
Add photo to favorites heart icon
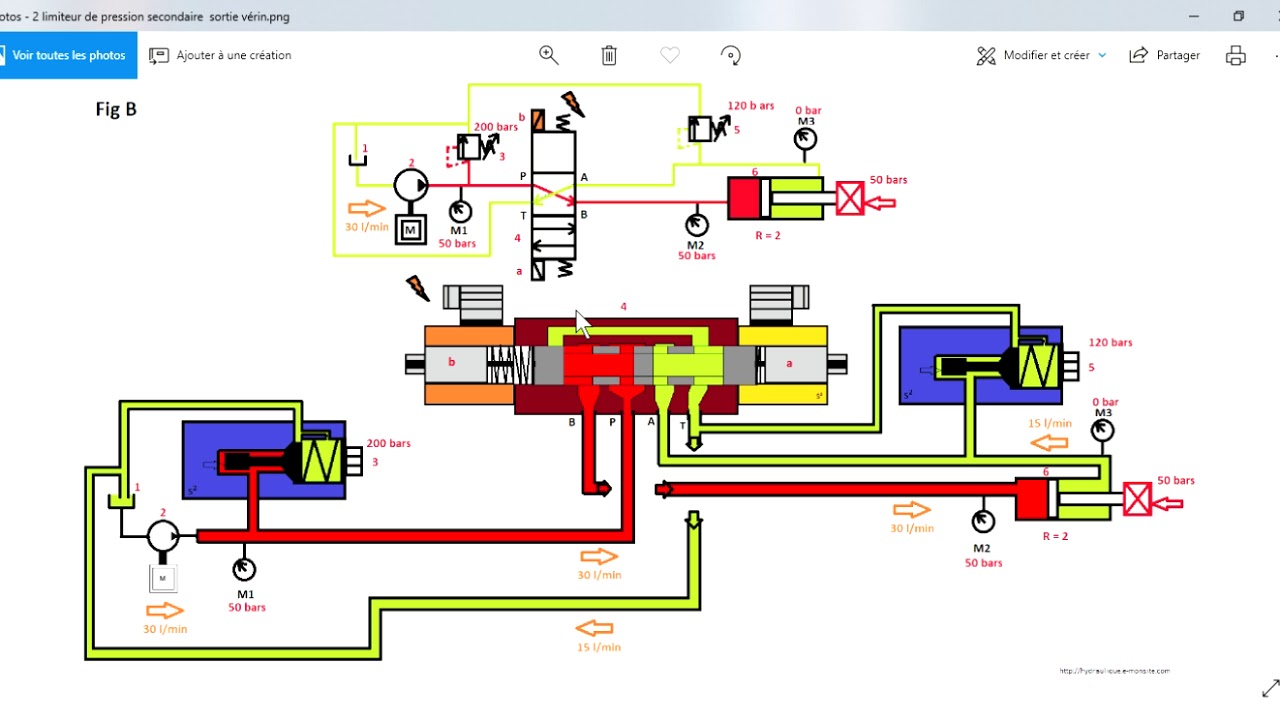tap(670, 55)
